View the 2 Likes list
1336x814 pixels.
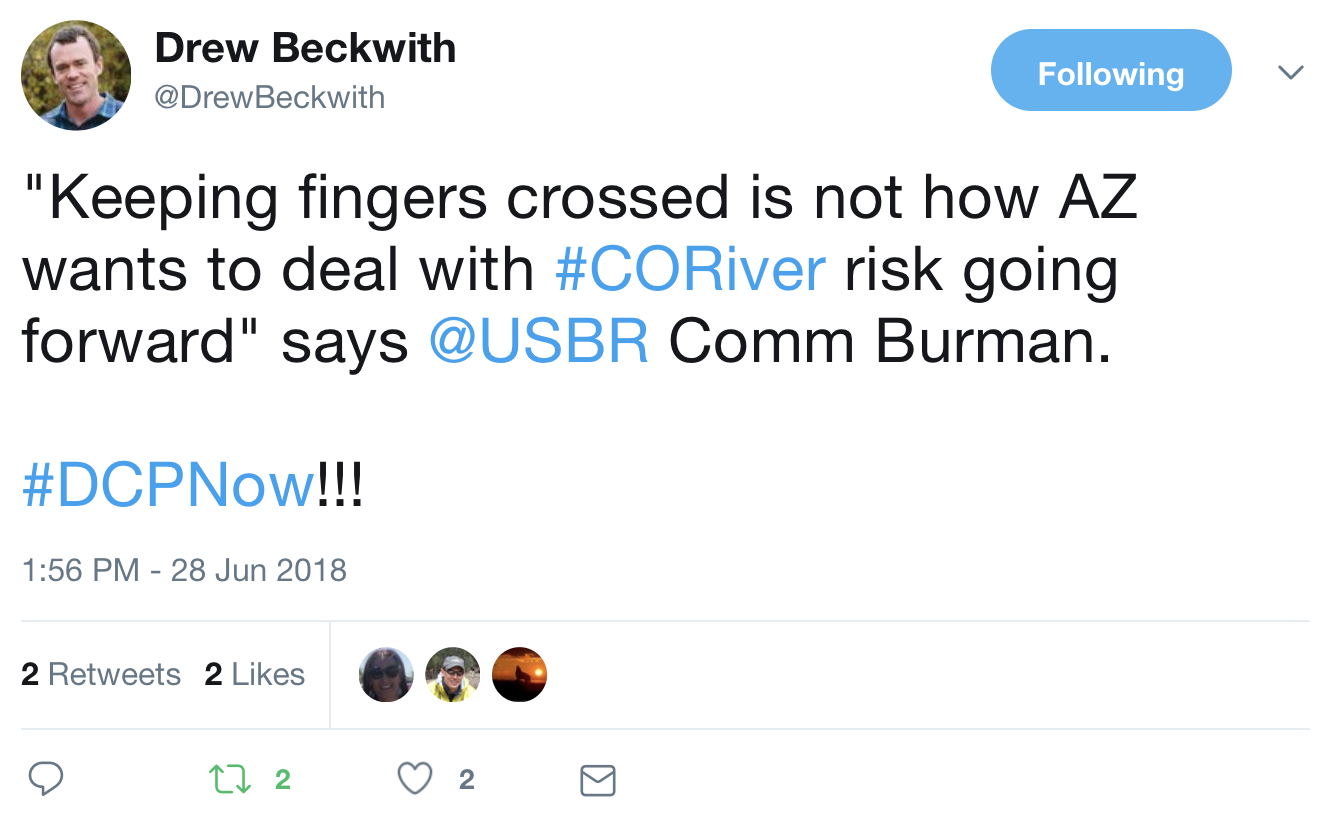tap(254, 674)
